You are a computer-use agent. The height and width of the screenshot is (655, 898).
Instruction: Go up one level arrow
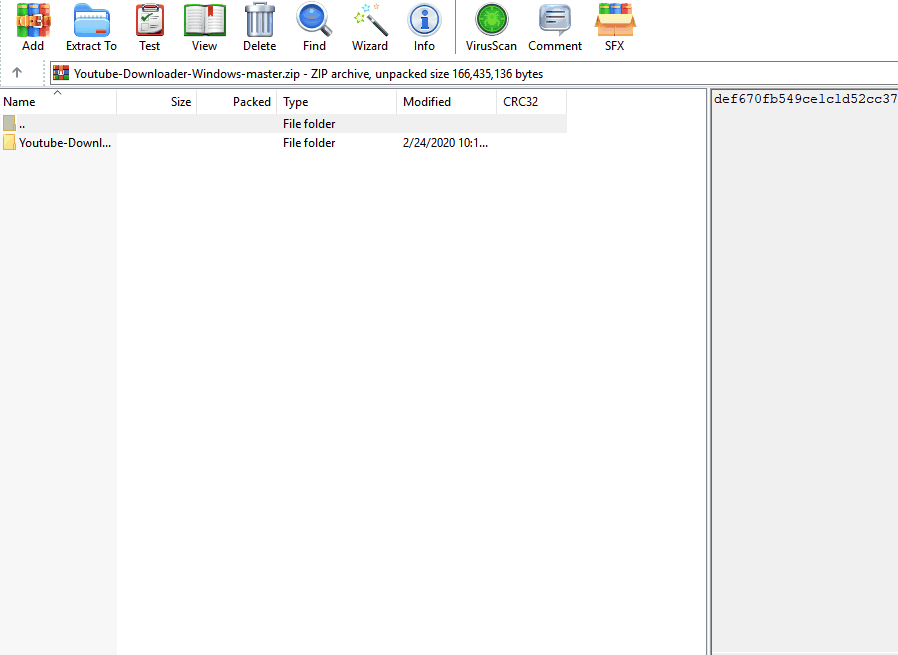coord(17,73)
